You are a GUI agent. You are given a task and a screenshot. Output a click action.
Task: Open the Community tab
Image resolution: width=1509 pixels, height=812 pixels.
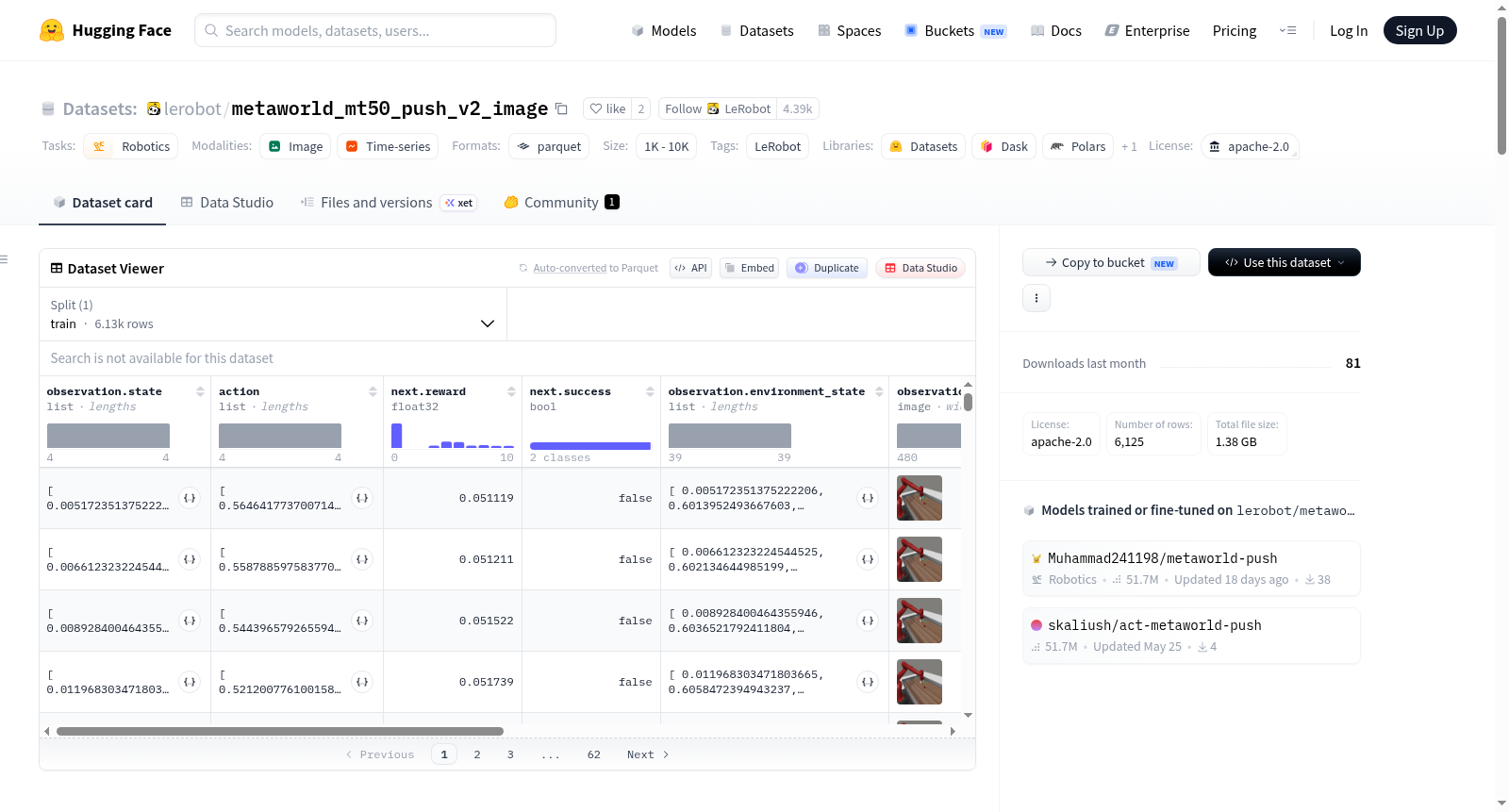point(561,203)
